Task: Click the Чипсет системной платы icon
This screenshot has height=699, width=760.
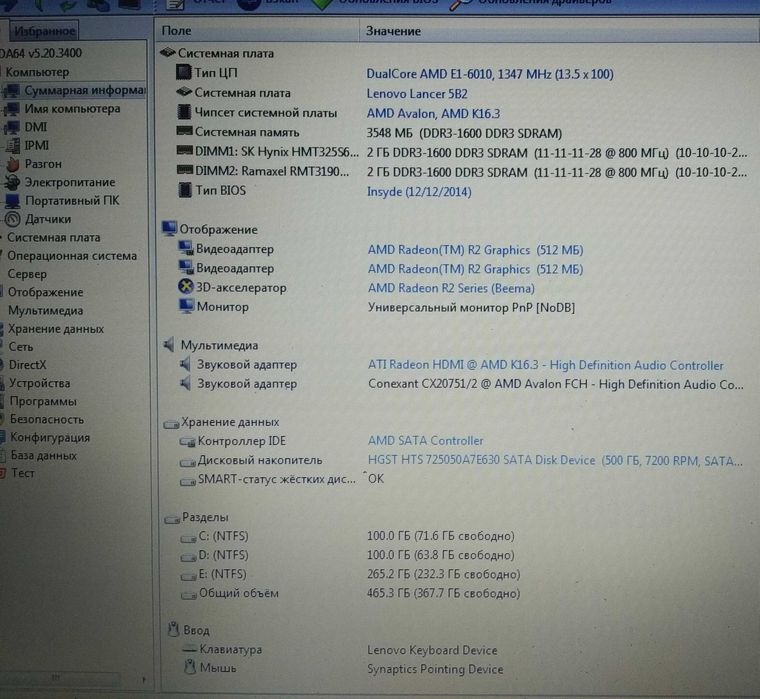Action: pyautogui.click(x=184, y=112)
